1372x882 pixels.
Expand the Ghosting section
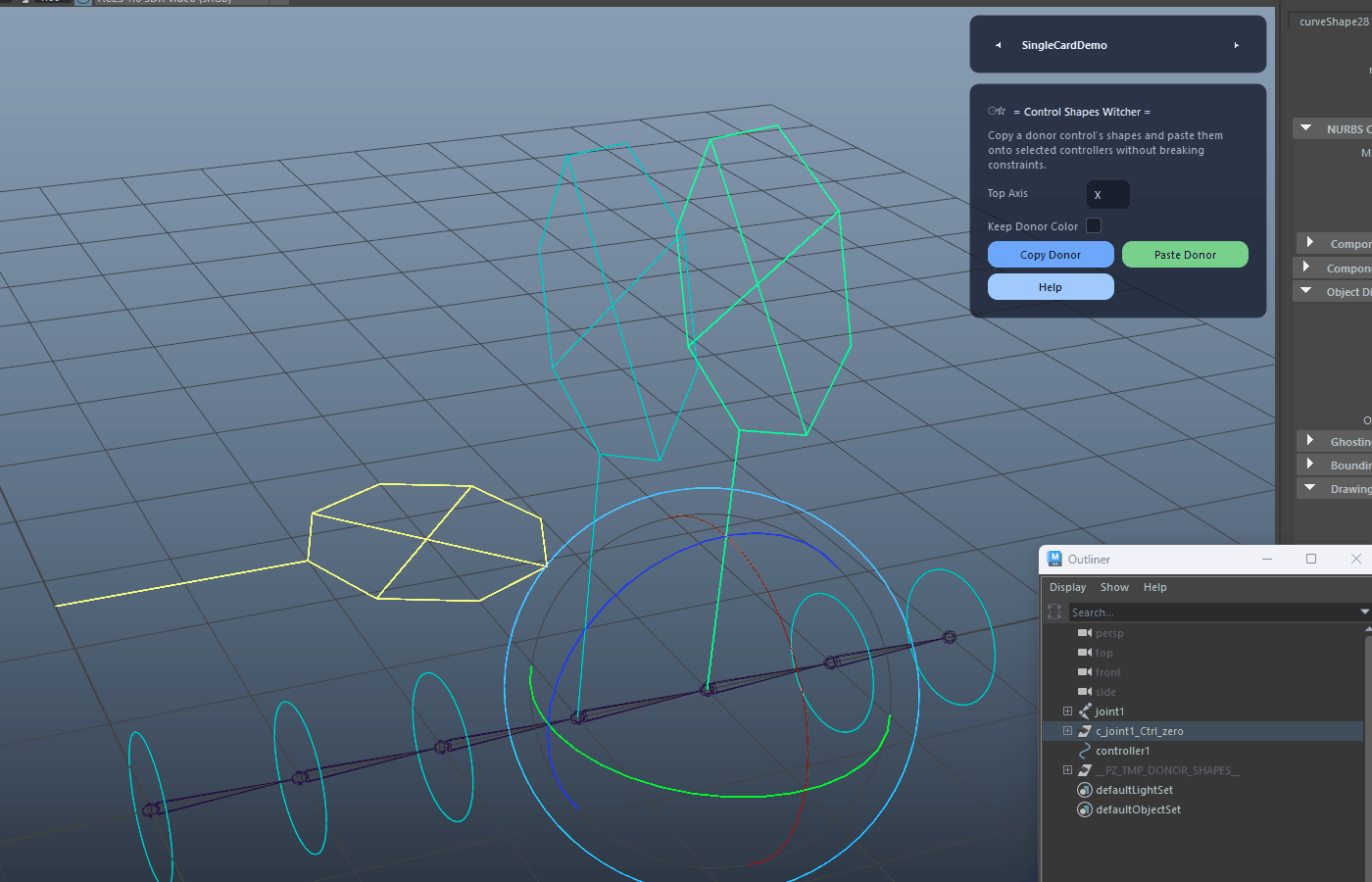[1309, 441]
